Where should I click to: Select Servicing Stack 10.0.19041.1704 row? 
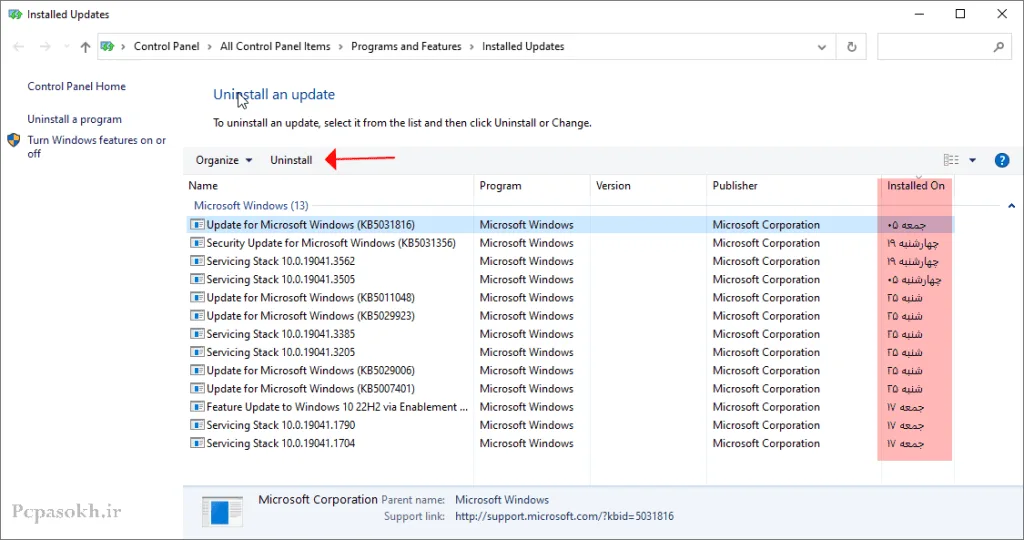coord(569,443)
